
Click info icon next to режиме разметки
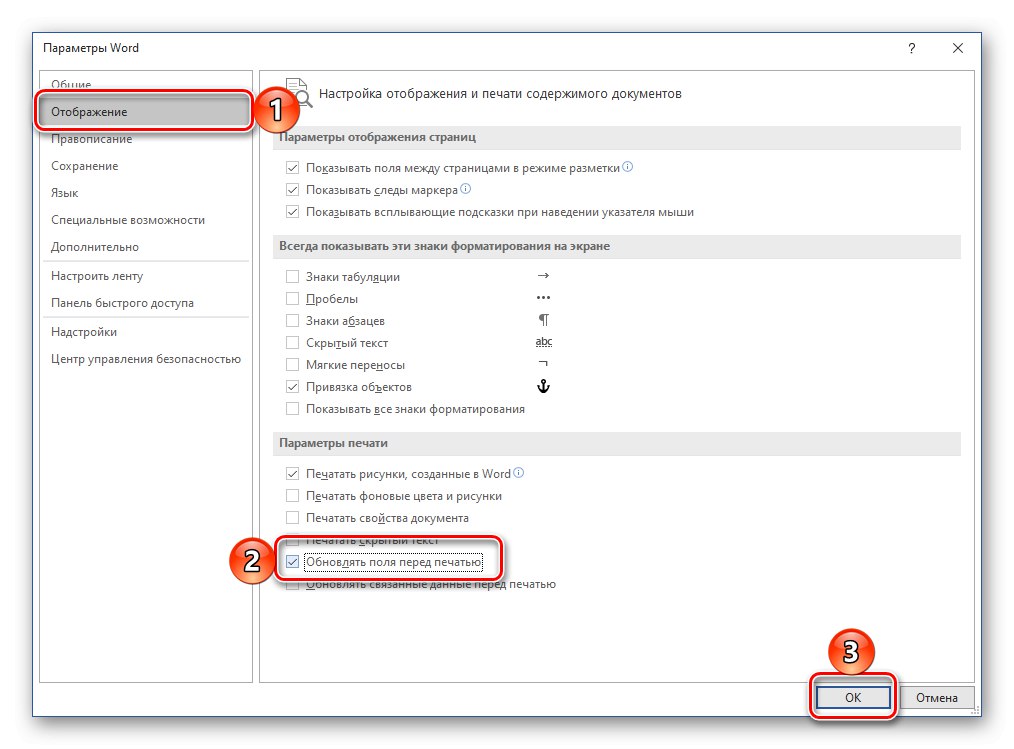[x=627, y=167]
